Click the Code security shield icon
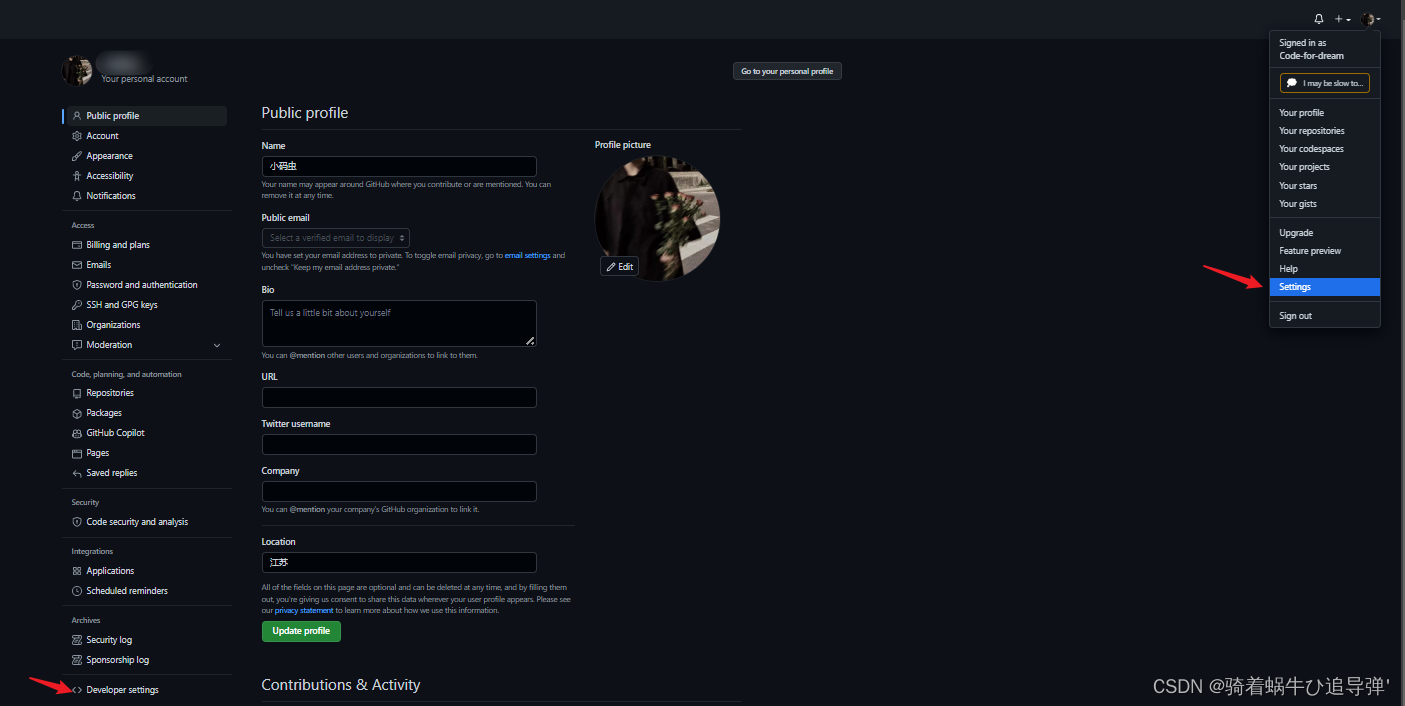The width and height of the screenshot is (1405, 706). (x=77, y=522)
